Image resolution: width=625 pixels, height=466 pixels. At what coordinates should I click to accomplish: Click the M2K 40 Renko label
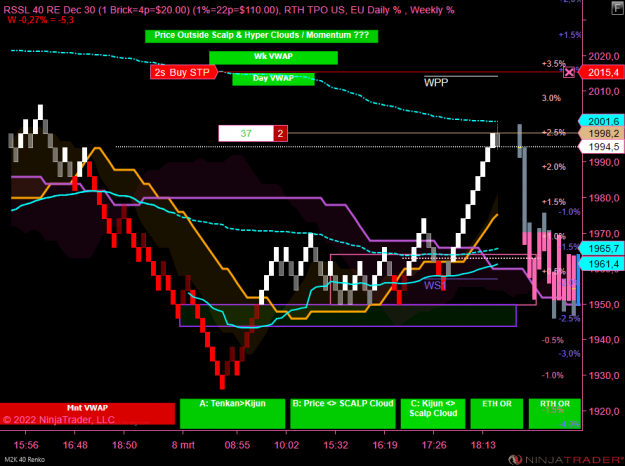coord(24,460)
